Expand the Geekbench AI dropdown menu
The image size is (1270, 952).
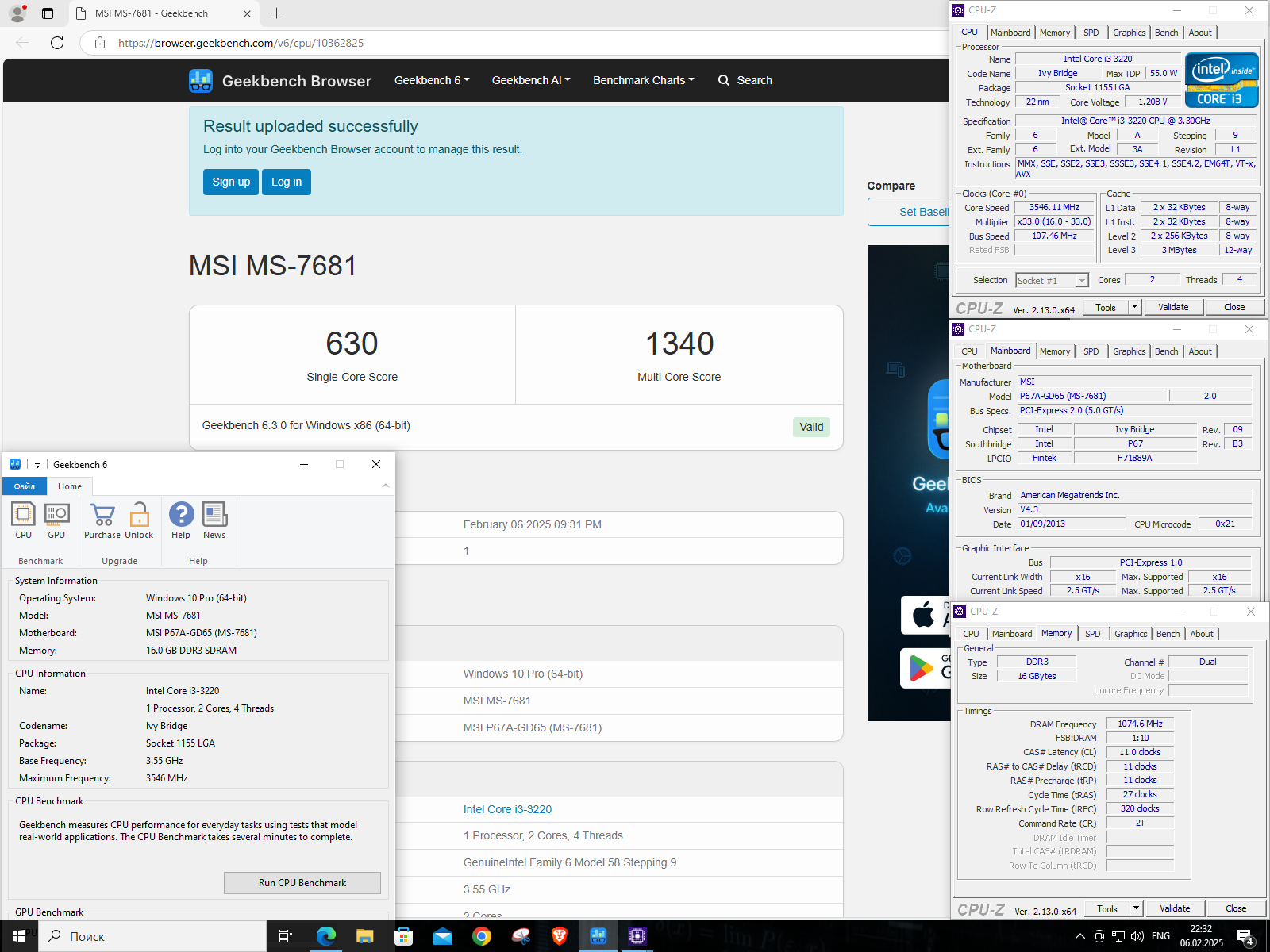pos(531,80)
